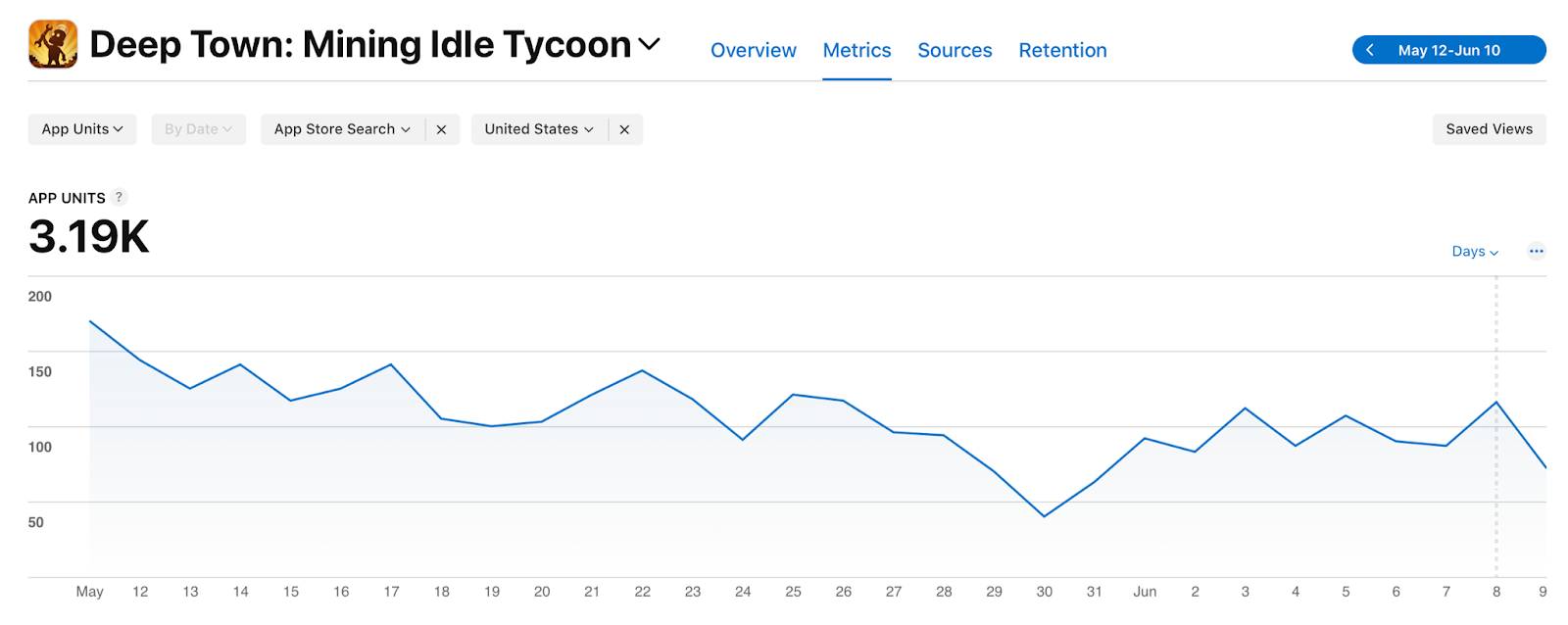Open the Retention tab

click(1062, 50)
